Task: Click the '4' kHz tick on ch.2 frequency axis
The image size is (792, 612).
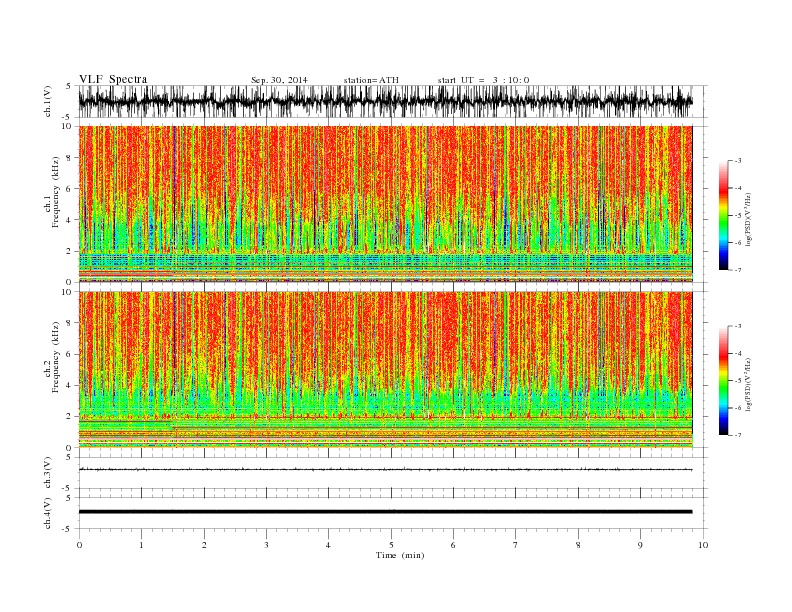Action: pyautogui.click(x=70, y=386)
